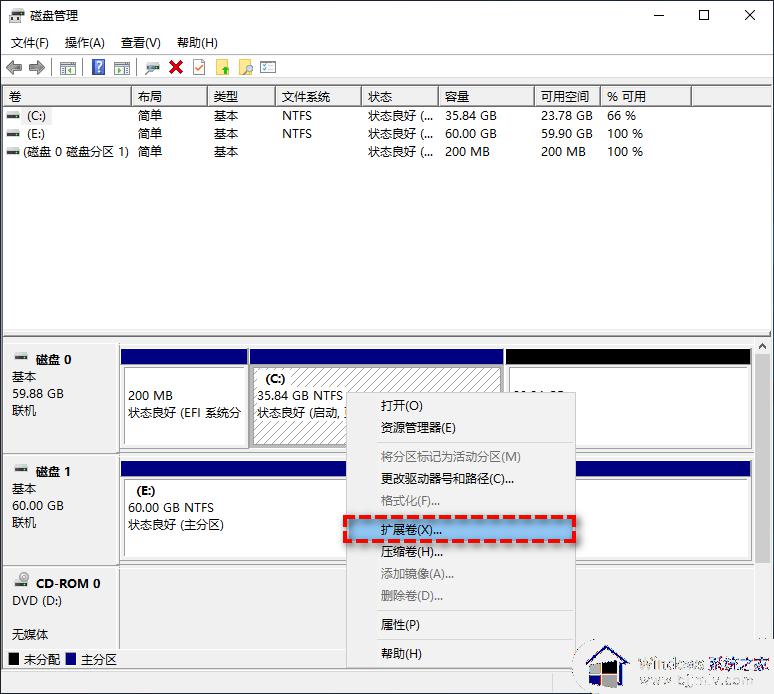Select 扩展卷(X)... in the context menu

(460, 530)
